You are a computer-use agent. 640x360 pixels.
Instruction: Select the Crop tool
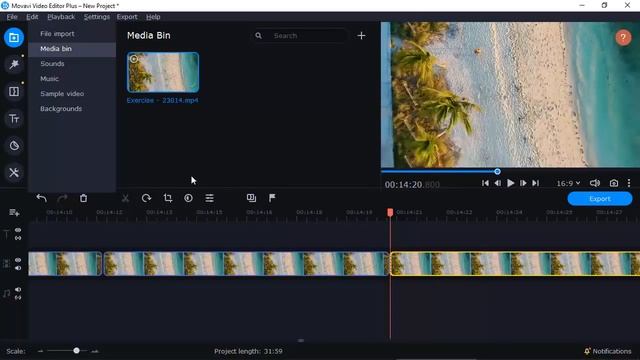pyautogui.click(x=167, y=198)
